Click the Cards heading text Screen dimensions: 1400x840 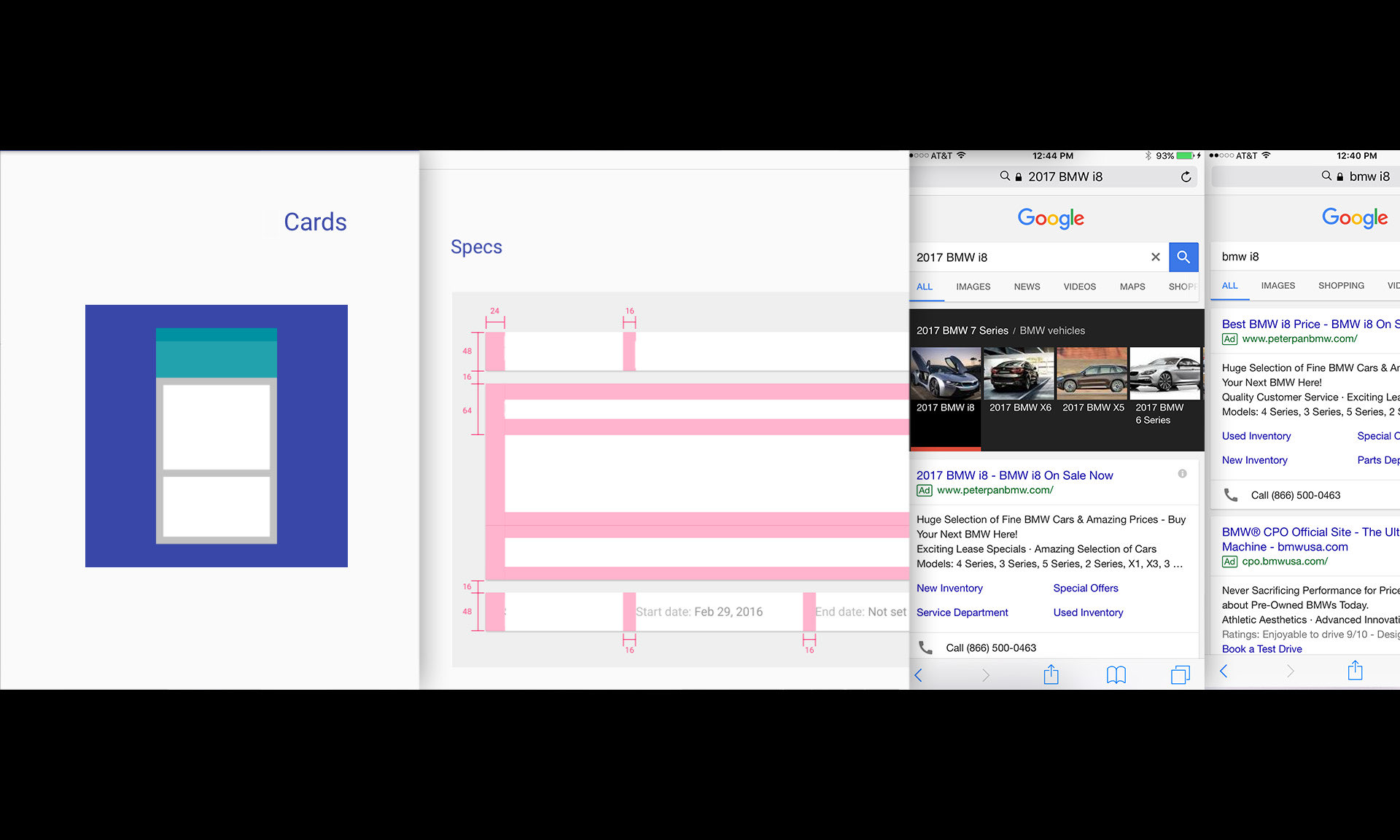coord(315,222)
